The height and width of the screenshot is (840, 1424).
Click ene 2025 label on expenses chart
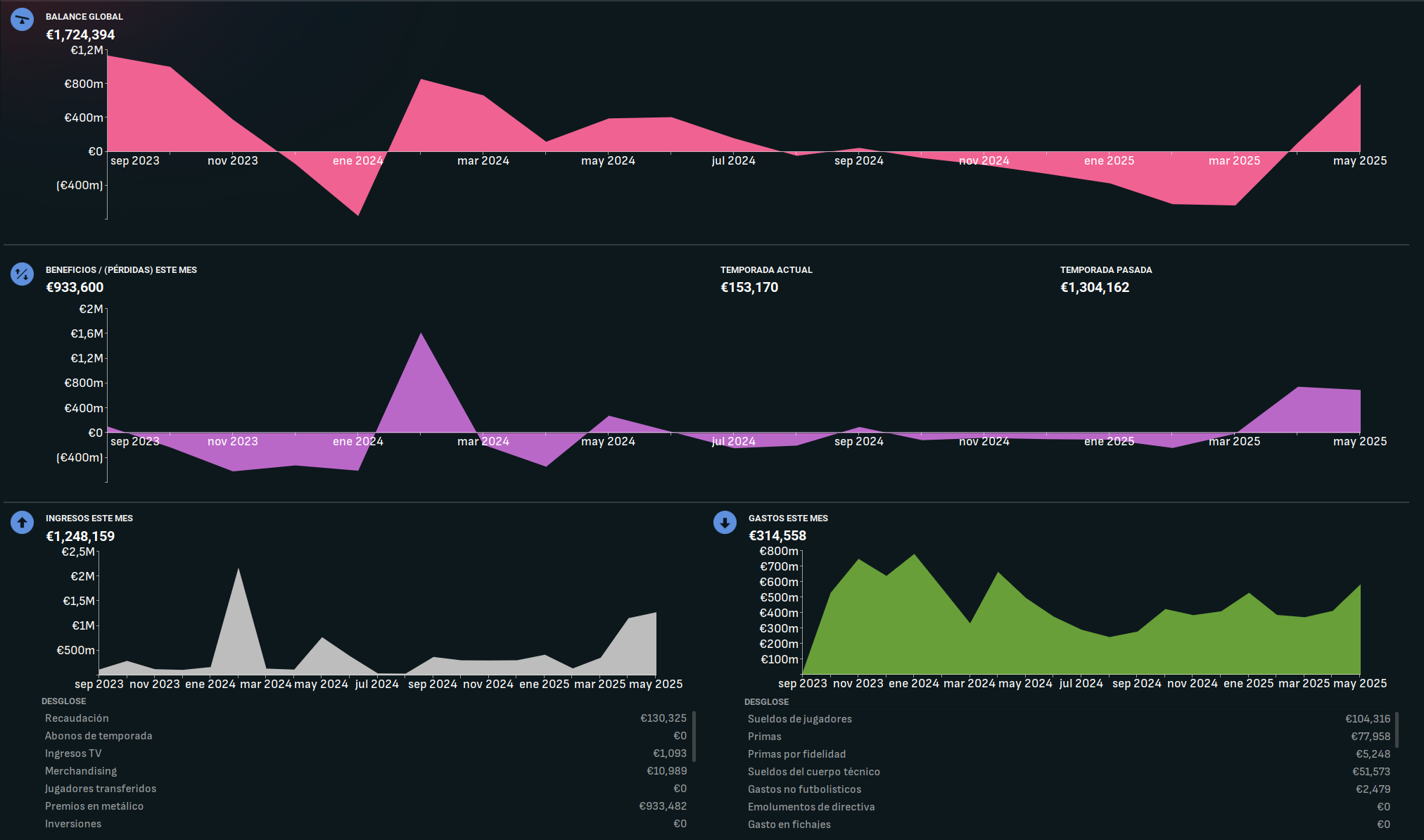coord(1249,683)
